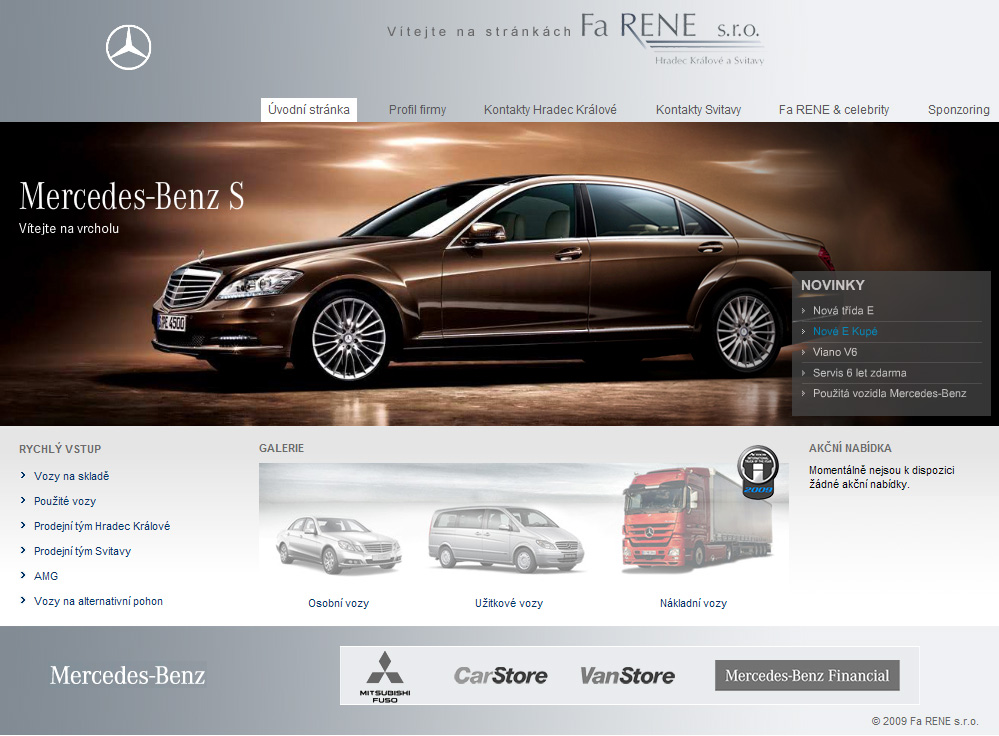
Task: Go to Kontakty Hradec Králové
Action: [550, 110]
